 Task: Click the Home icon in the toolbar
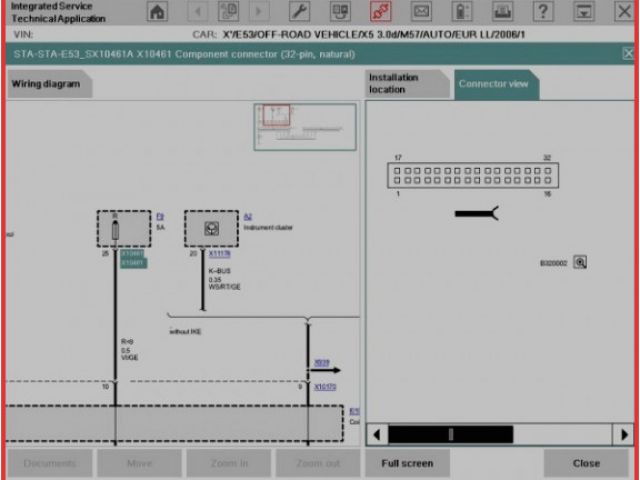[x=157, y=12]
